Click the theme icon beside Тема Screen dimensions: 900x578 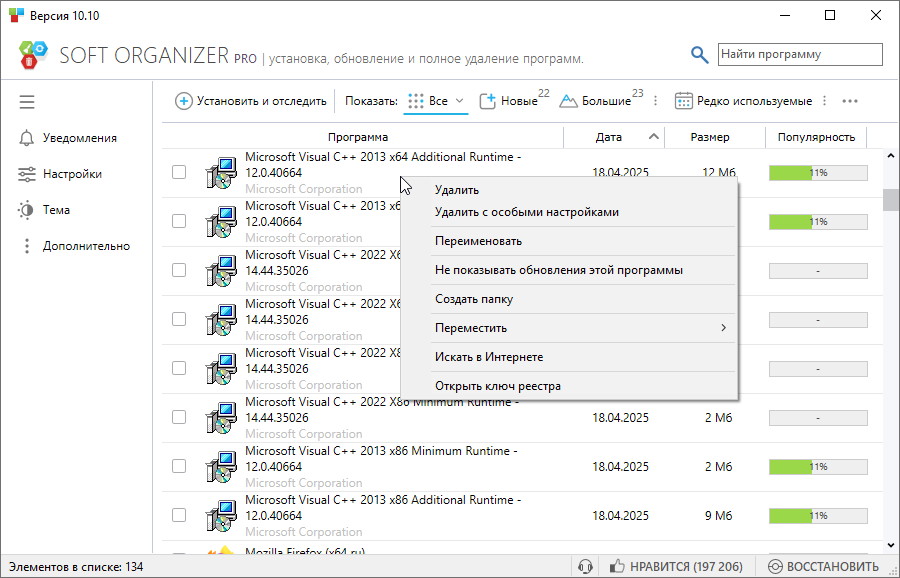[26, 210]
